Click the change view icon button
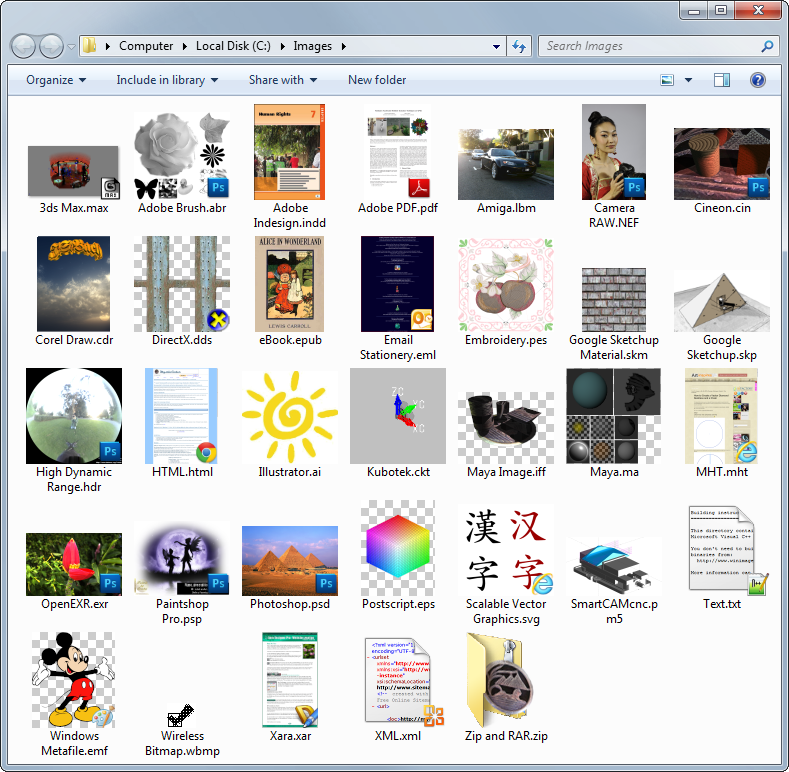Image resolution: width=789 pixels, height=772 pixels. pyautogui.click(x=667, y=80)
